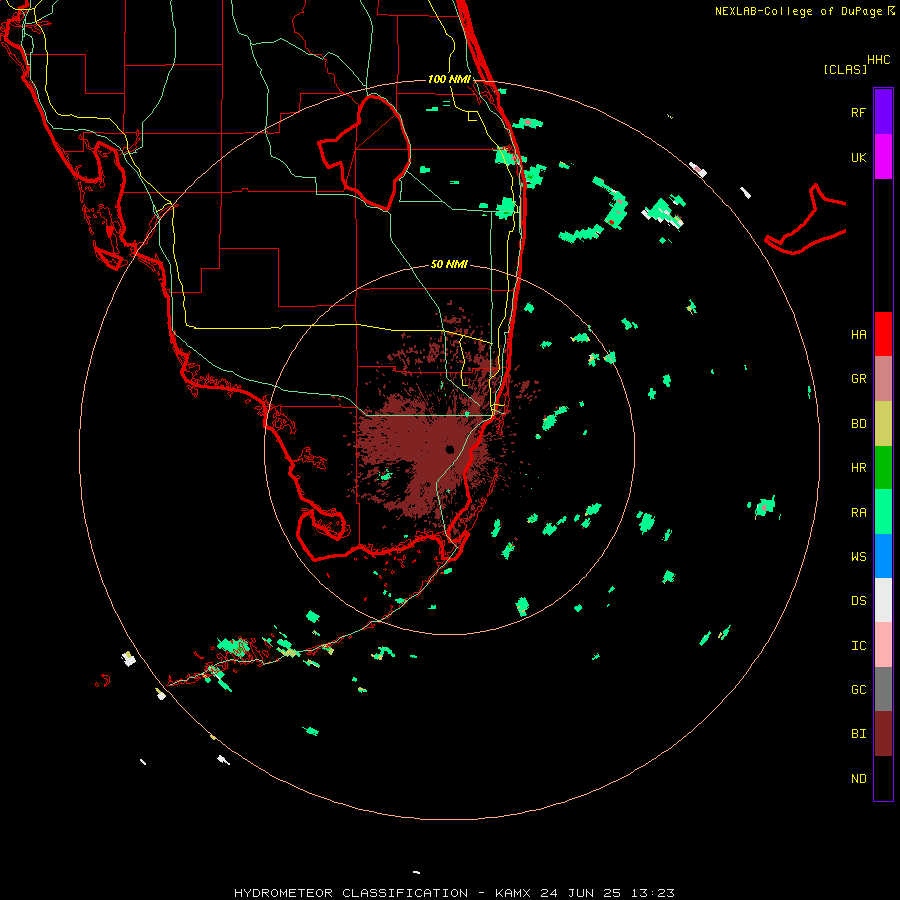This screenshot has width=900, height=900.
Task: Click the 'HHC' product code text
Action: tap(878, 60)
